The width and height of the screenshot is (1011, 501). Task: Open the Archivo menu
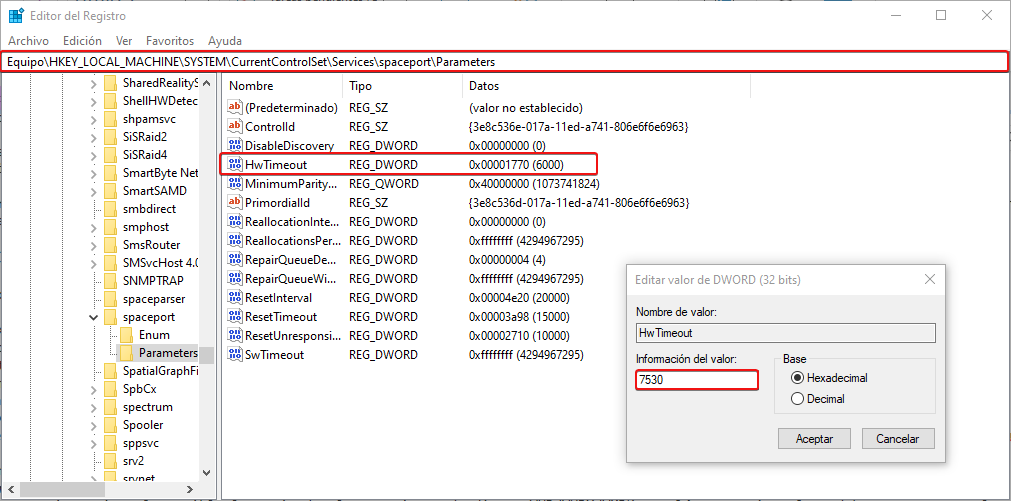[x=28, y=41]
